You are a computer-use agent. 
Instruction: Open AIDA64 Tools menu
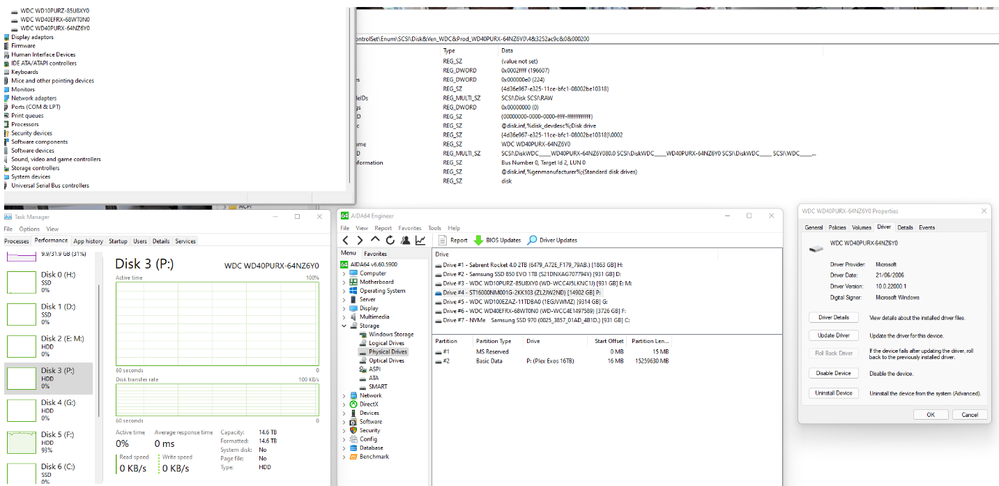tap(435, 227)
